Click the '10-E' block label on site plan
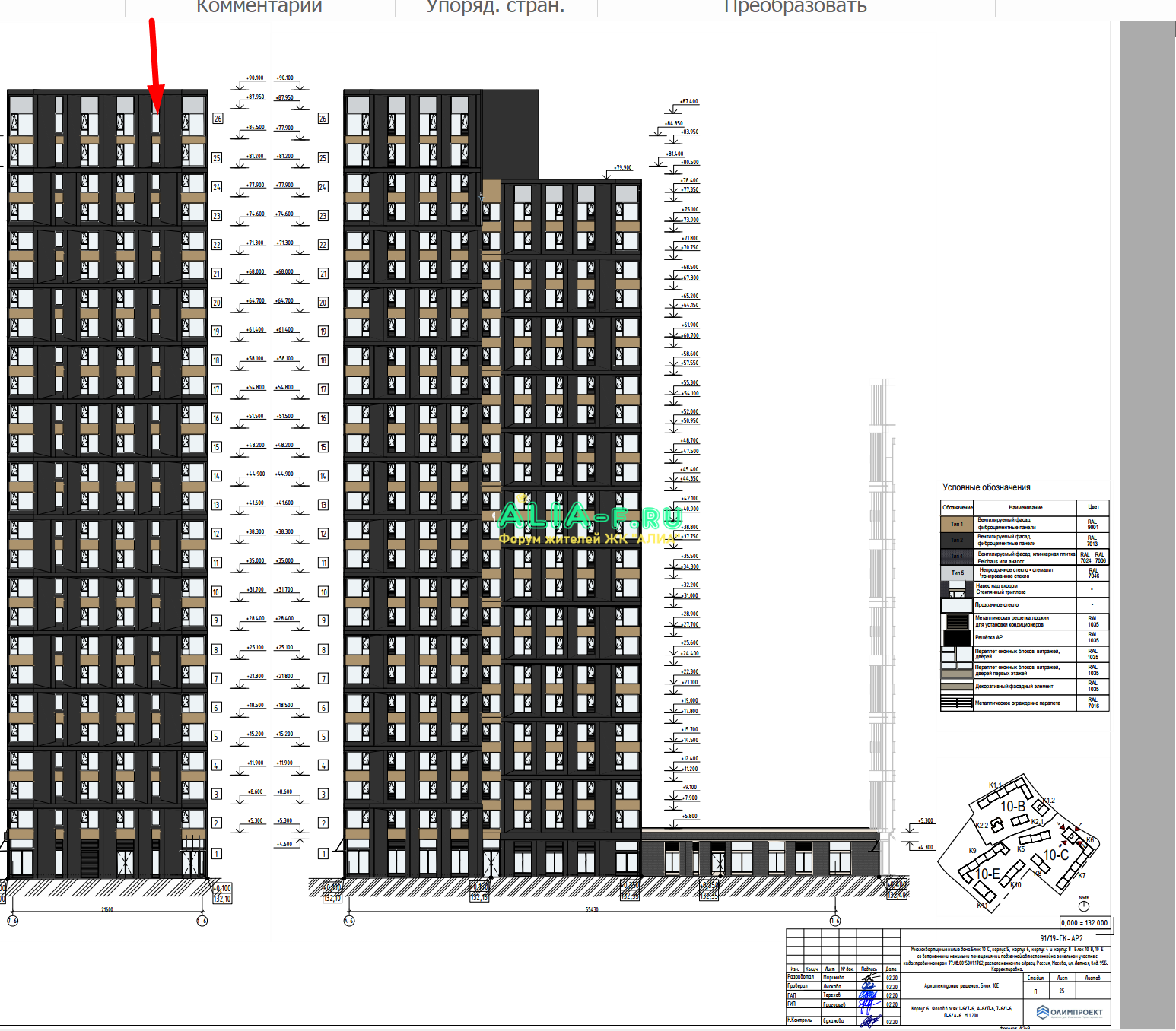The width and height of the screenshot is (1176, 1031). (x=987, y=874)
